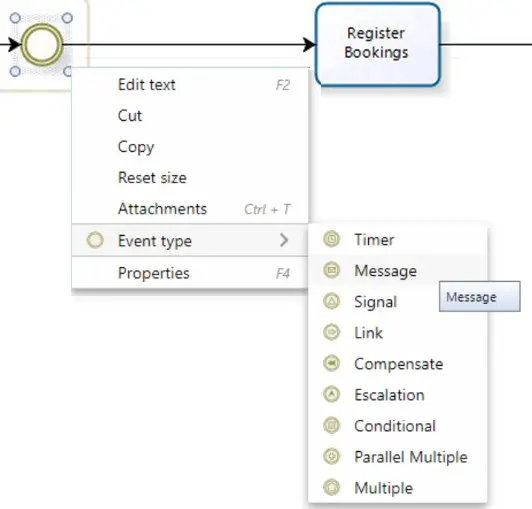This screenshot has height=509, width=532.
Task: Choose the Parallel Multiple event icon
Action: [331, 456]
